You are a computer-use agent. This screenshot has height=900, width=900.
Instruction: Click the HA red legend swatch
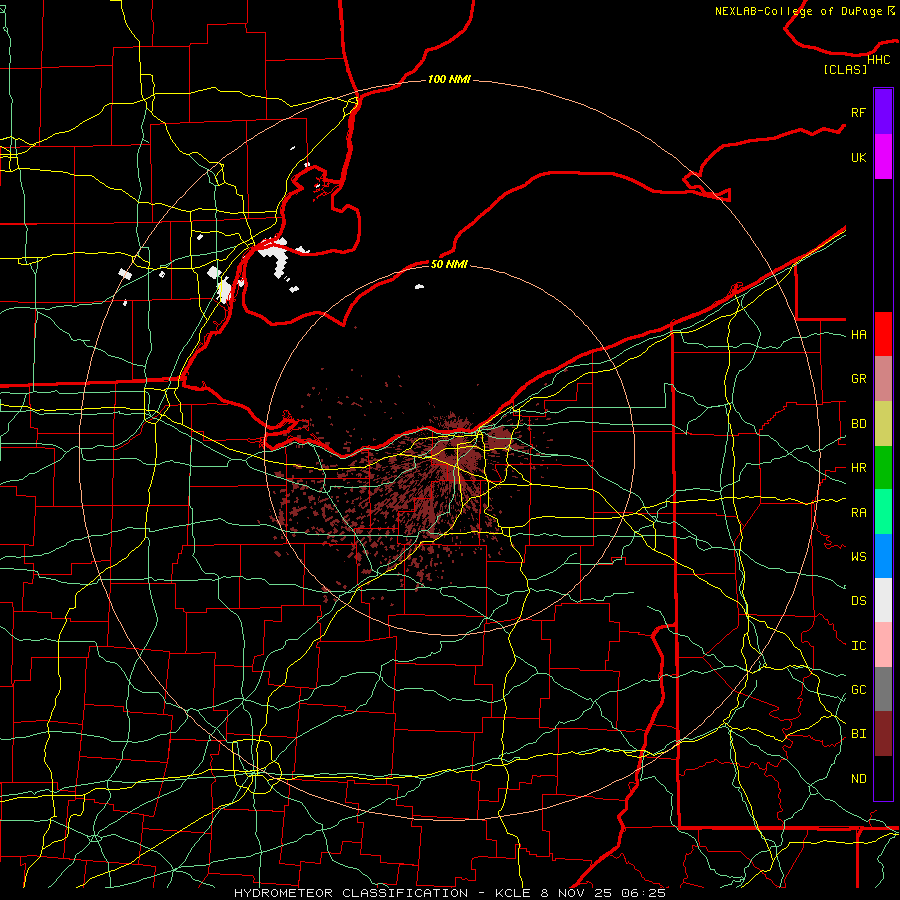point(883,334)
